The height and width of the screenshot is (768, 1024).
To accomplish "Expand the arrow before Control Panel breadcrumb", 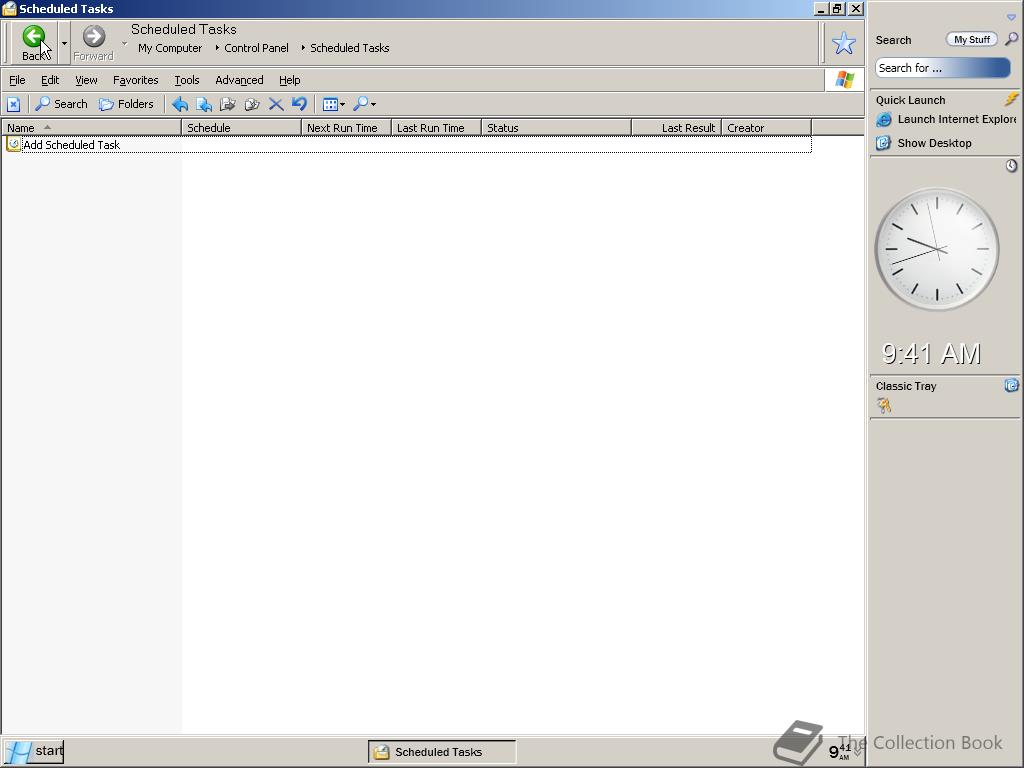I will coord(217,48).
